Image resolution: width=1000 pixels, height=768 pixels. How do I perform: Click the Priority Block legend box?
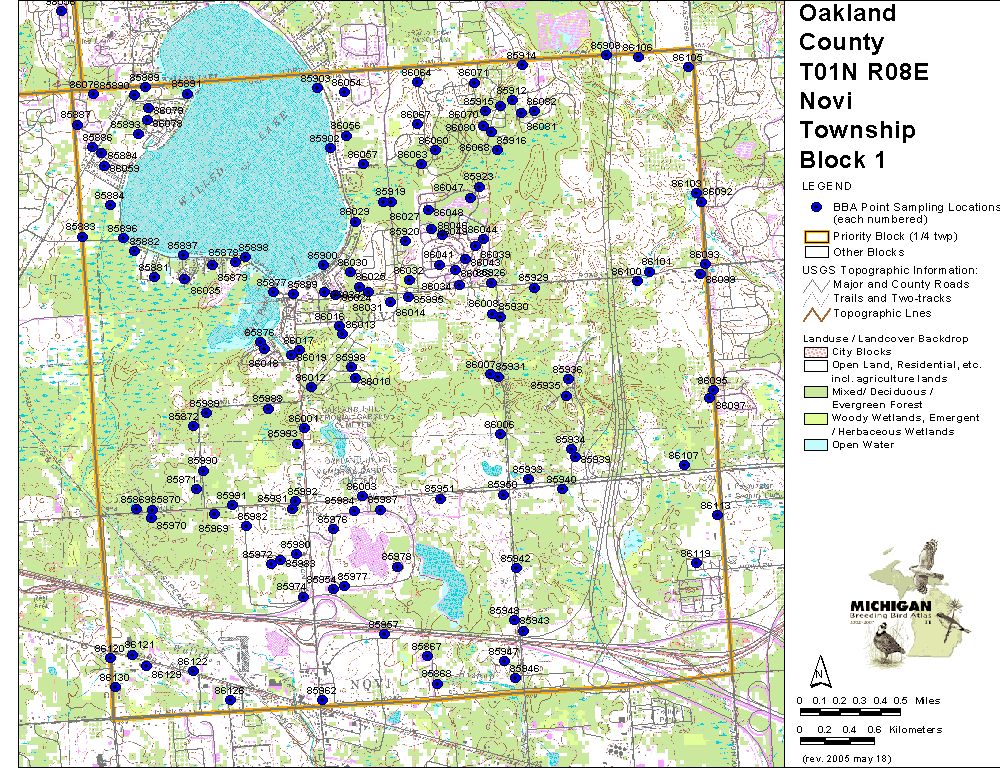click(815, 237)
